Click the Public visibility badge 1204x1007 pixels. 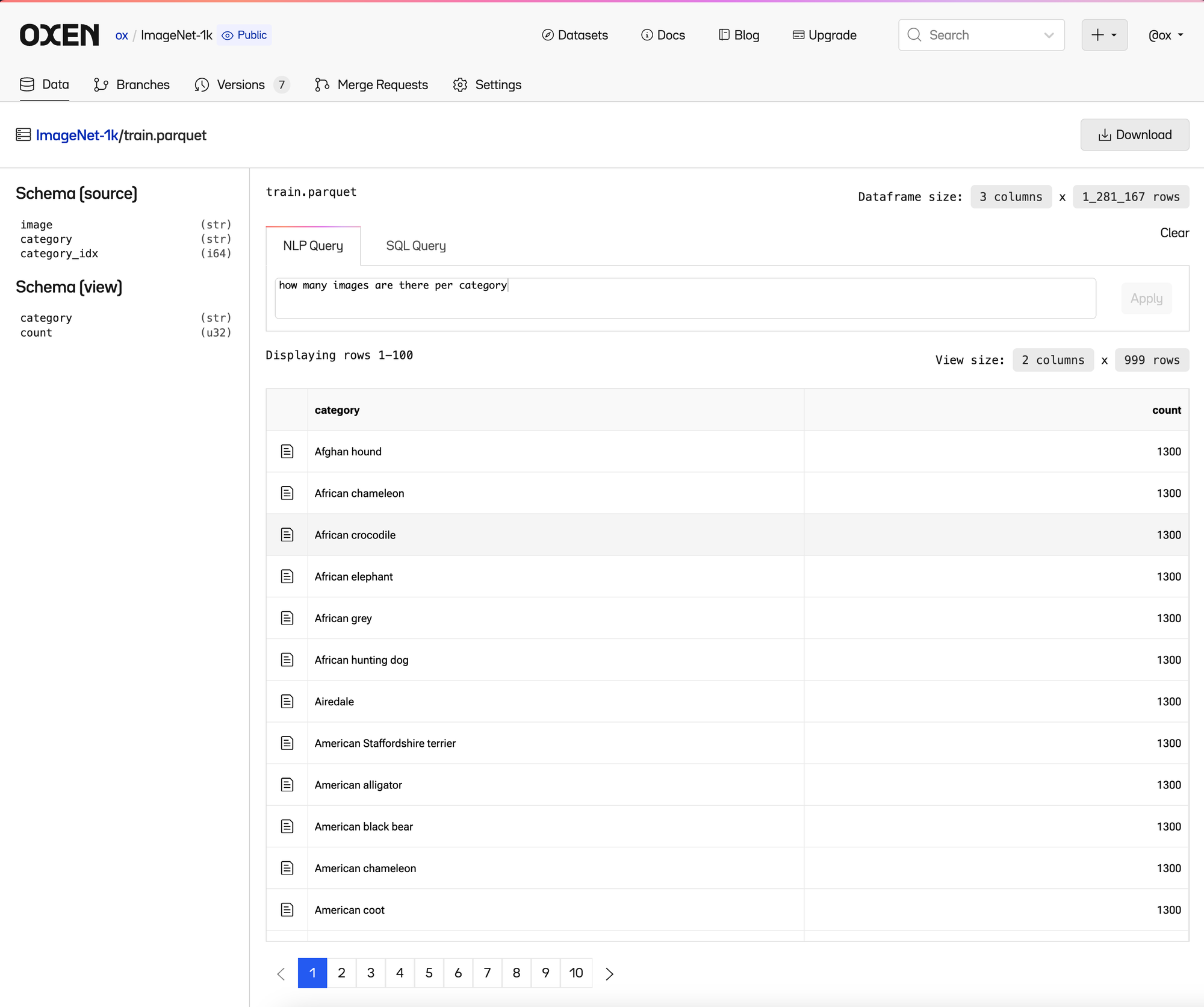tap(244, 35)
